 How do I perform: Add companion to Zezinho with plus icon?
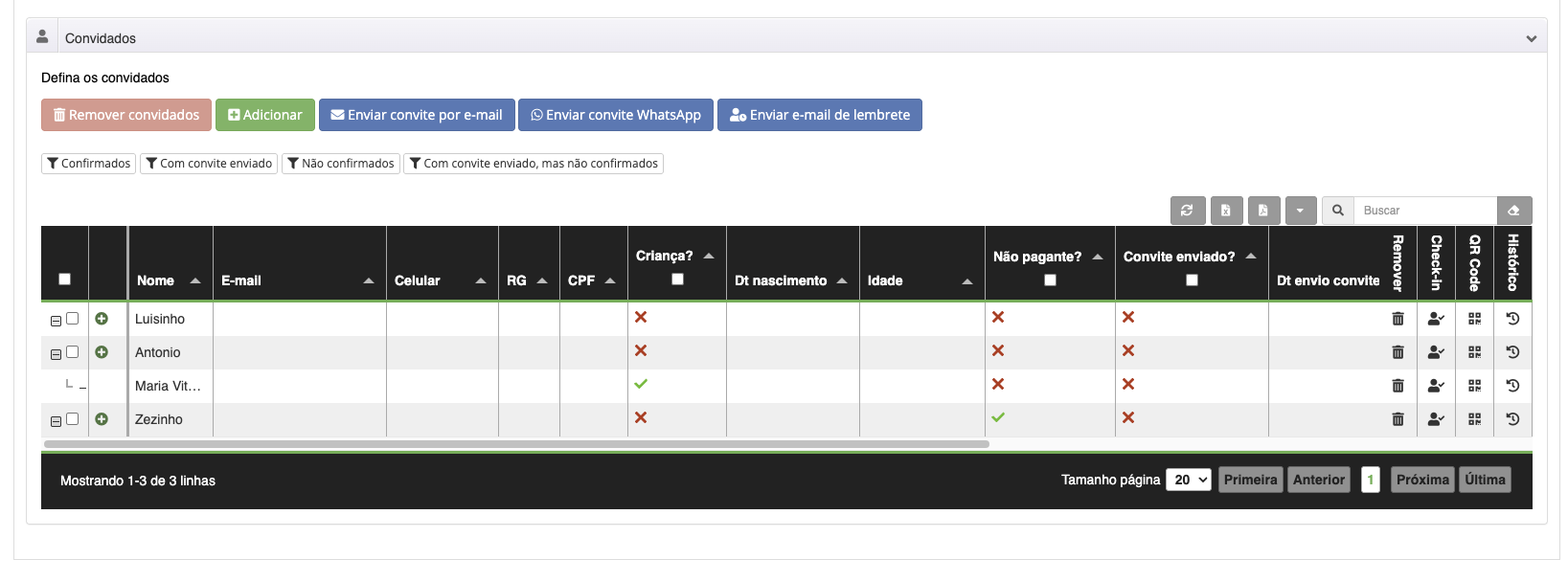pyautogui.click(x=102, y=419)
